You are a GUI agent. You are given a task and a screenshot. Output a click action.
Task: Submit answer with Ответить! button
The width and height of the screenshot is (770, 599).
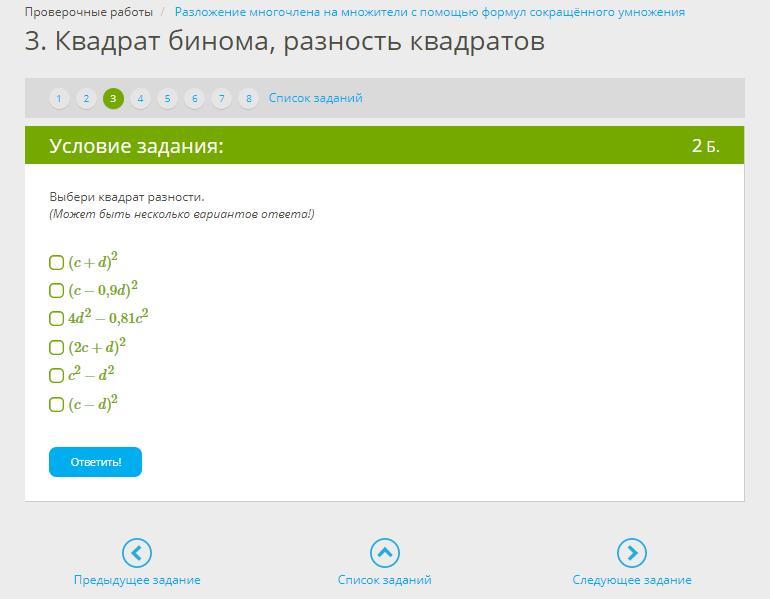click(95, 462)
